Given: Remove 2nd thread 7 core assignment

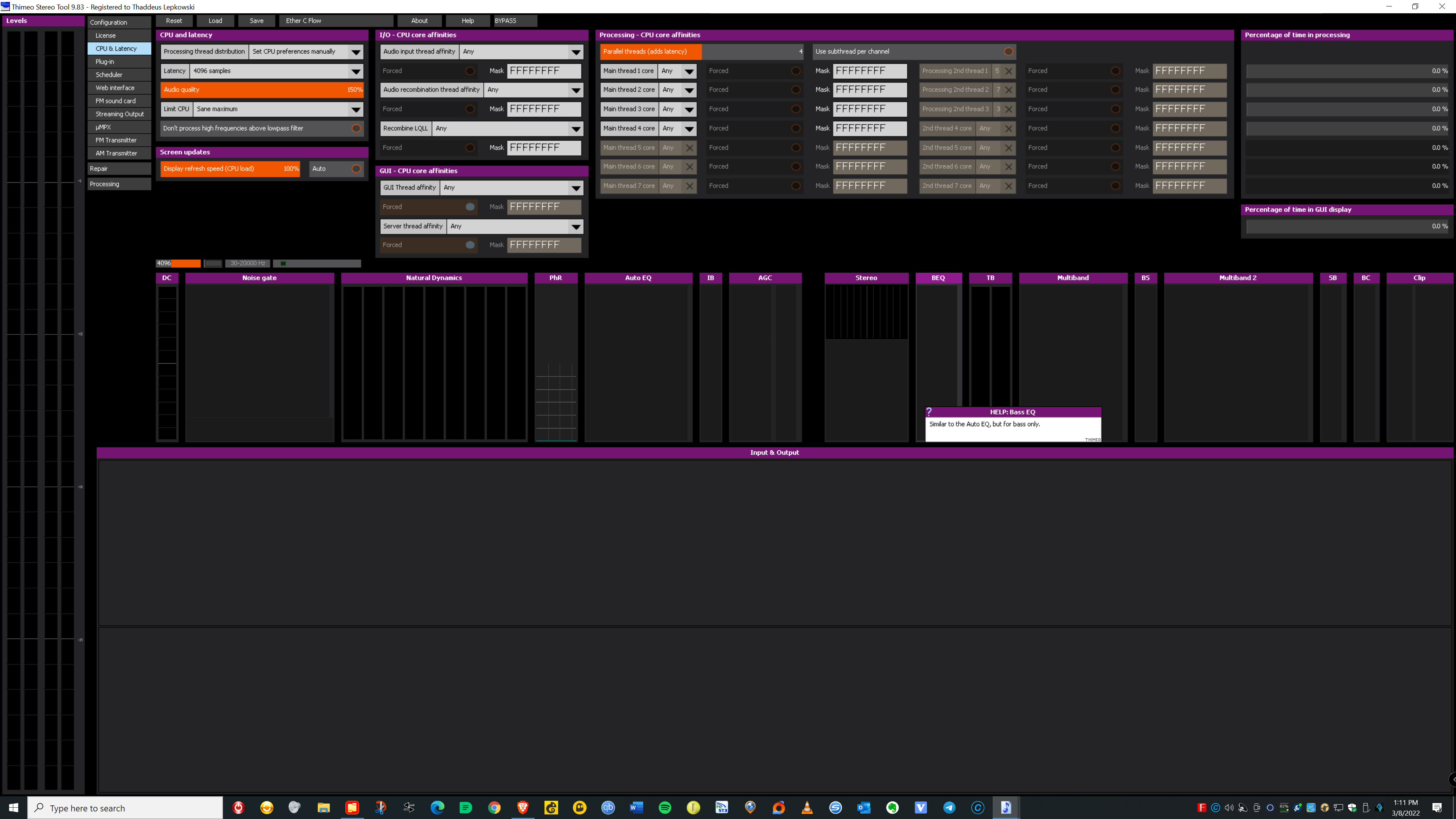Looking at the screenshot, I should 1009,185.
